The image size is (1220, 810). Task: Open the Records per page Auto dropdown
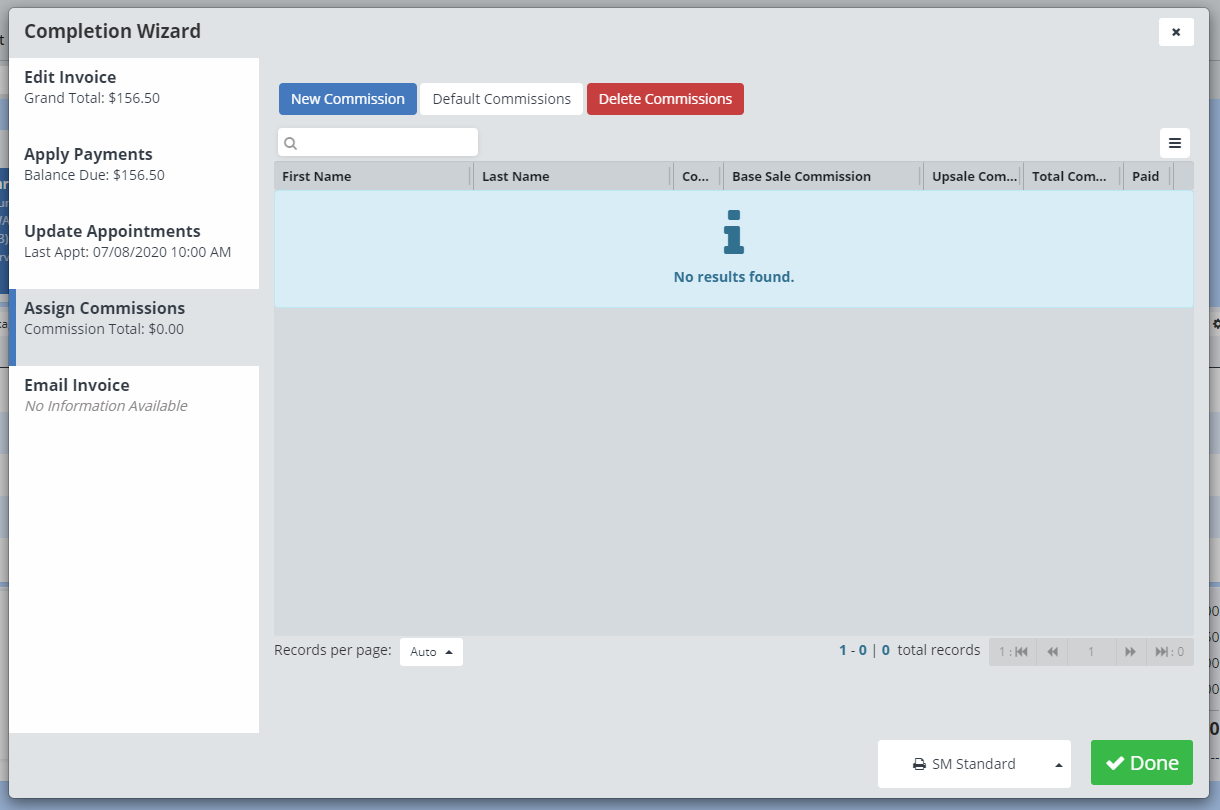coord(431,652)
